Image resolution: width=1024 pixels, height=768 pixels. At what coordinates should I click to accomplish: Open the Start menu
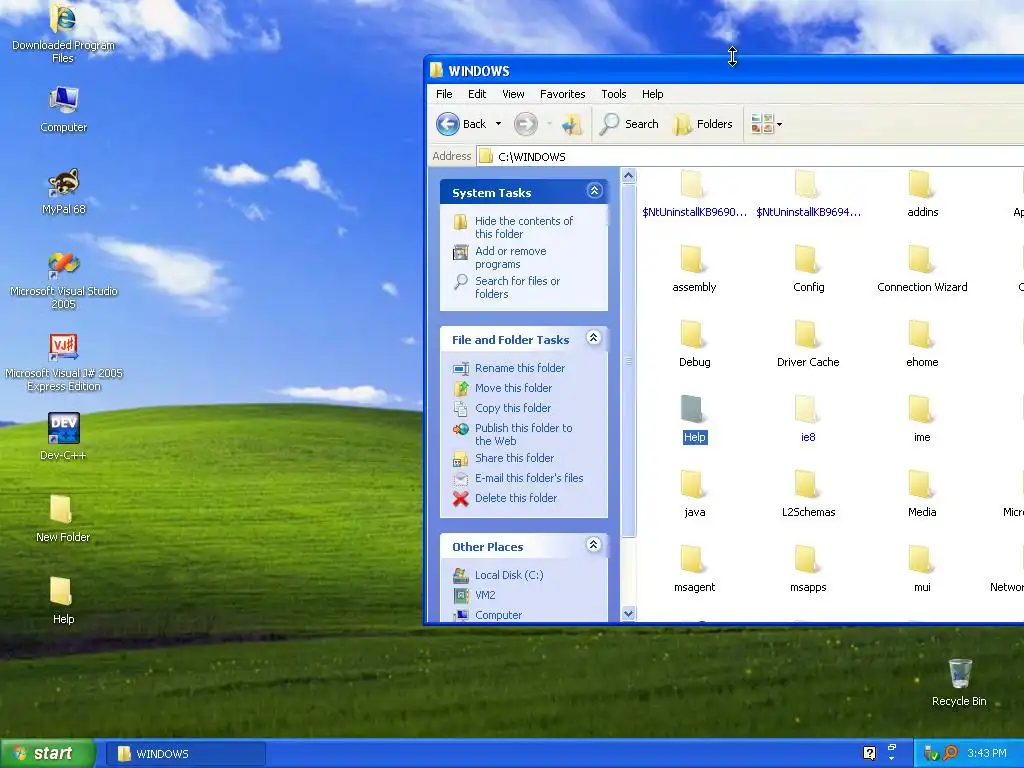(x=48, y=754)
